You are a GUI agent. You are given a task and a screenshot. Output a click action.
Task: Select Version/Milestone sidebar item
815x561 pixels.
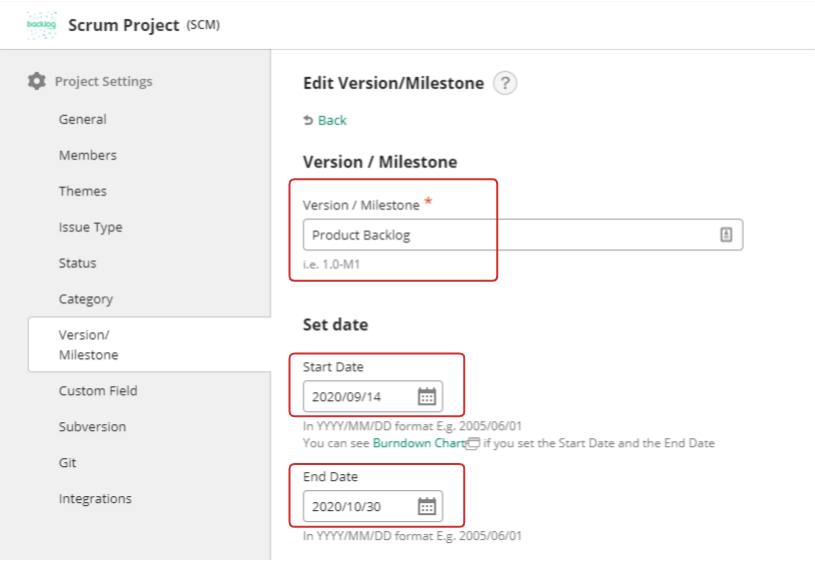(88, 345)
